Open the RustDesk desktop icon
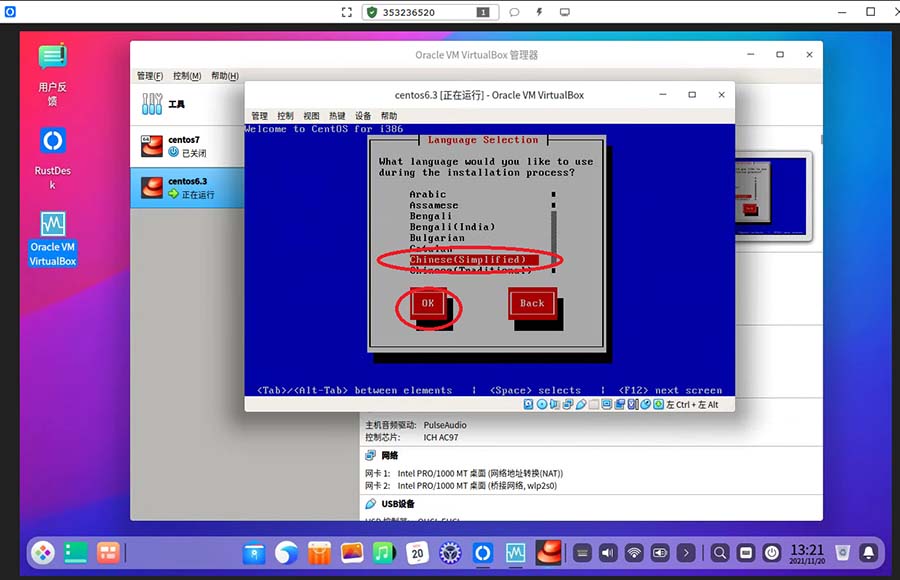Screen dimensions: 900x580 click(x=52, y=158)
